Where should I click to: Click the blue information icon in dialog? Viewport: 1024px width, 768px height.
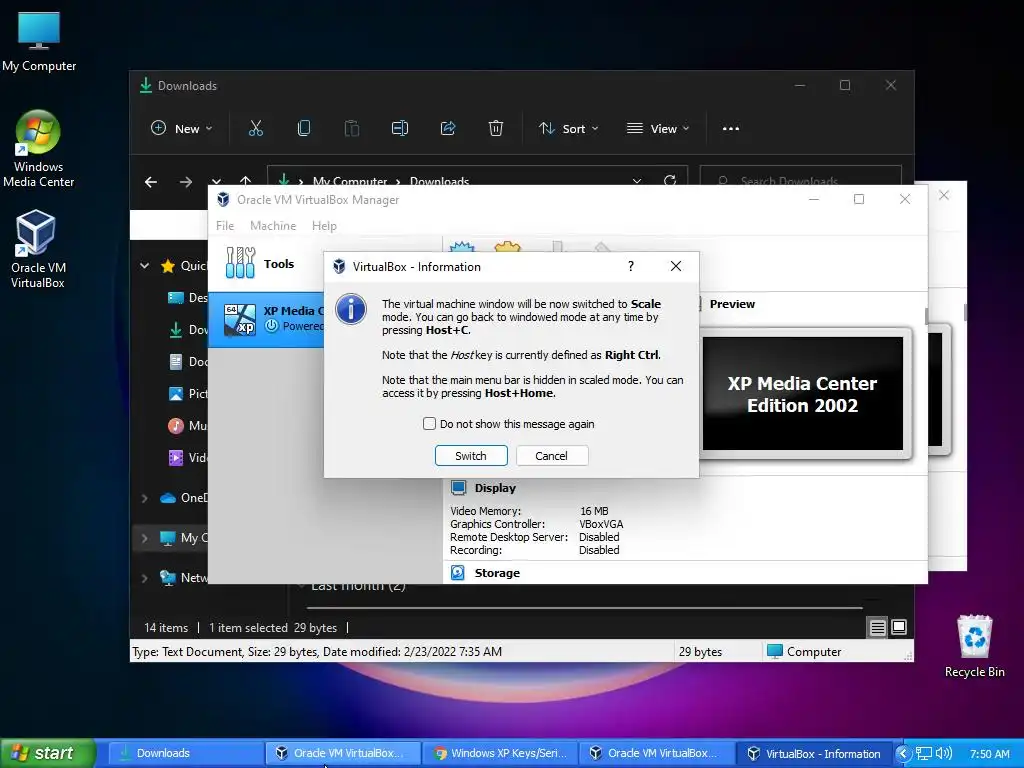[351, 309]
